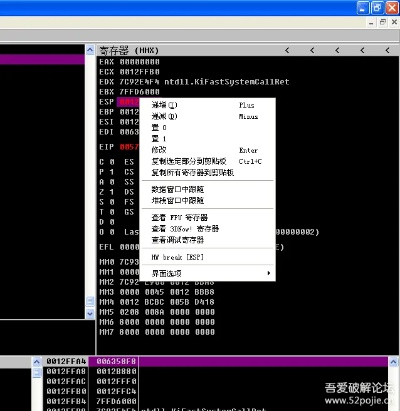Click ntdll.KiFastSystemCallRet text beside EDX
The width and height of the screenshot is (400, 411).
pos(227,82)
